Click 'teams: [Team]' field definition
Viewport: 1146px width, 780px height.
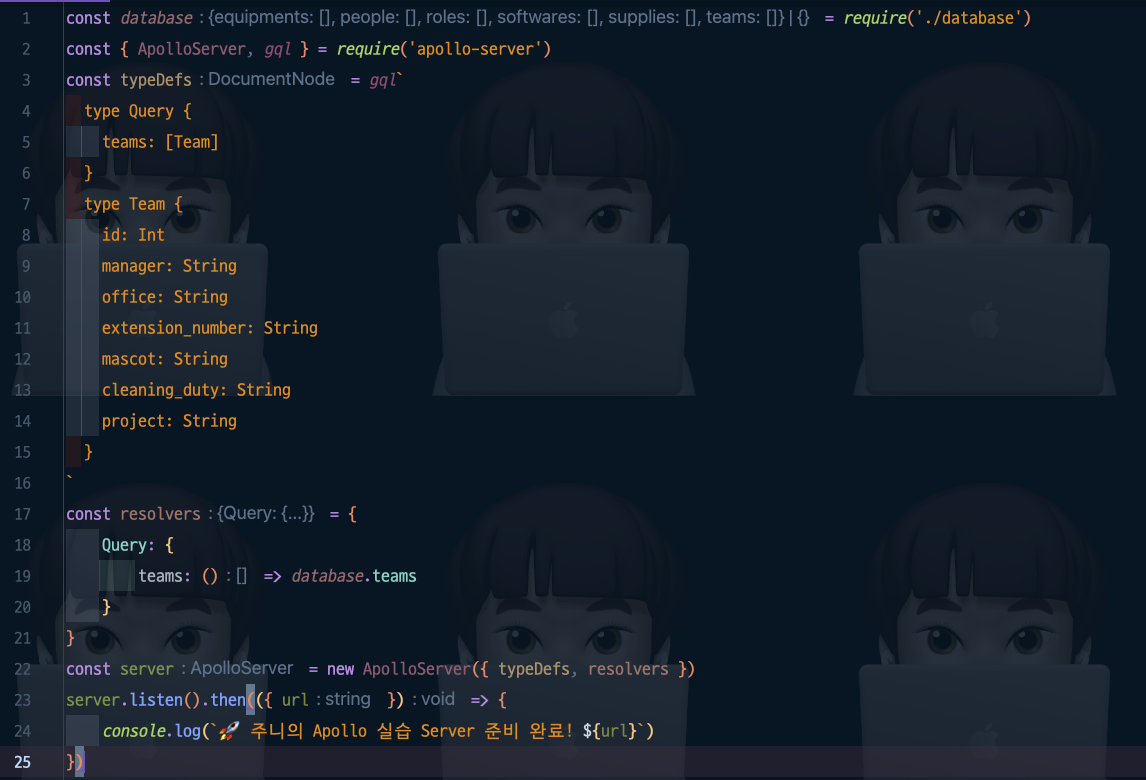(160, 142)
